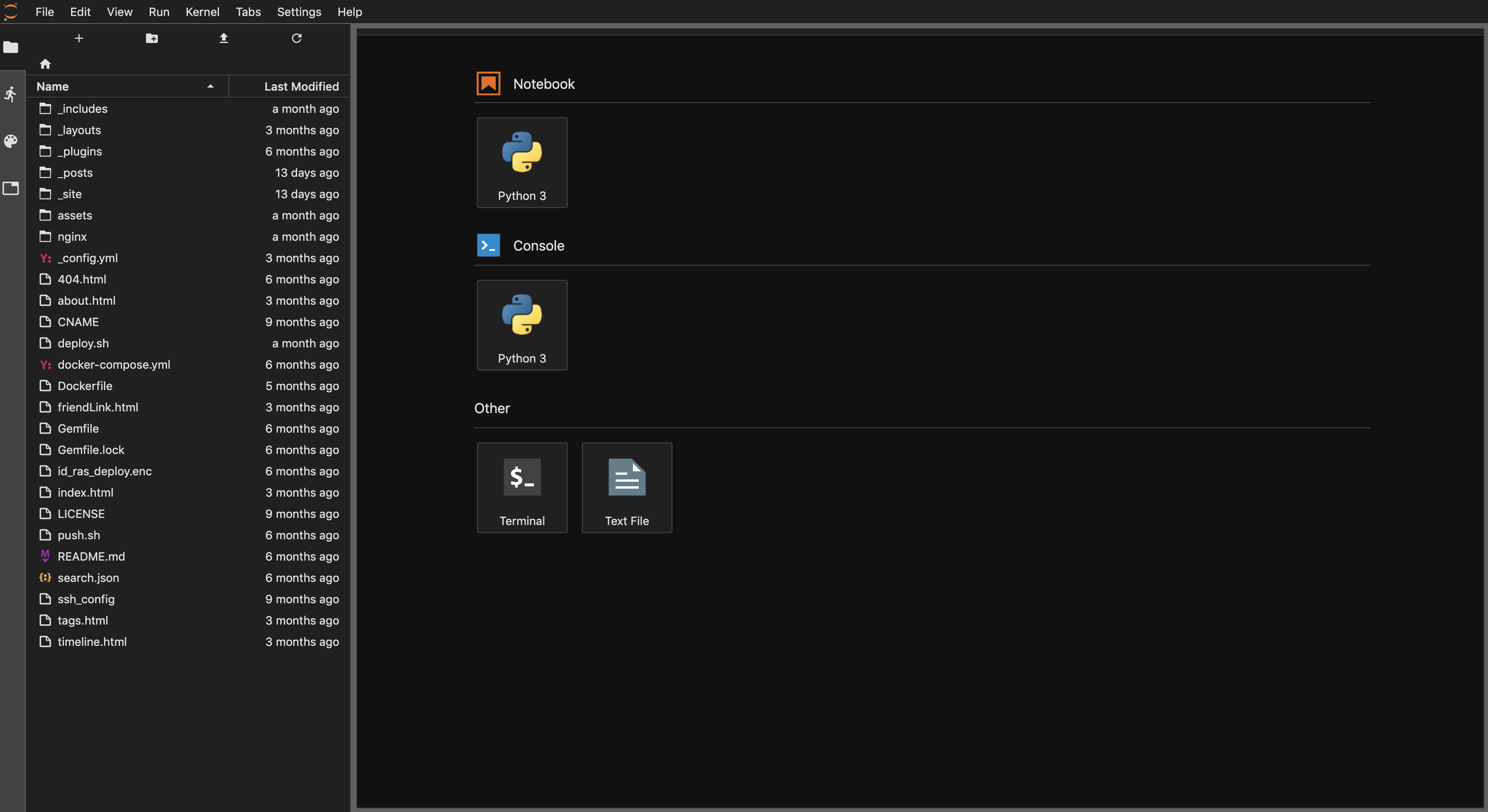Click the upload files icon
The height and width of the screenshot is (812, 1488).
pyautogui.click(x=223, y=38)
